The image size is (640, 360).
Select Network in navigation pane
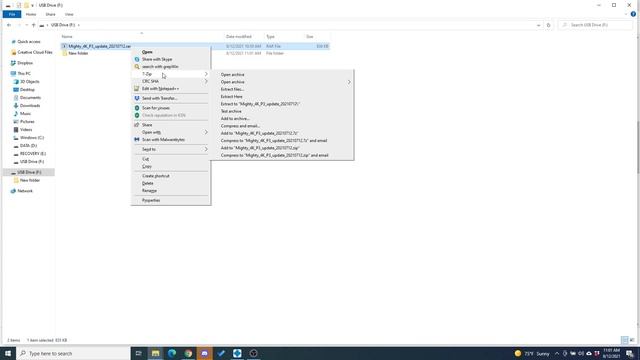click(25, 191)
